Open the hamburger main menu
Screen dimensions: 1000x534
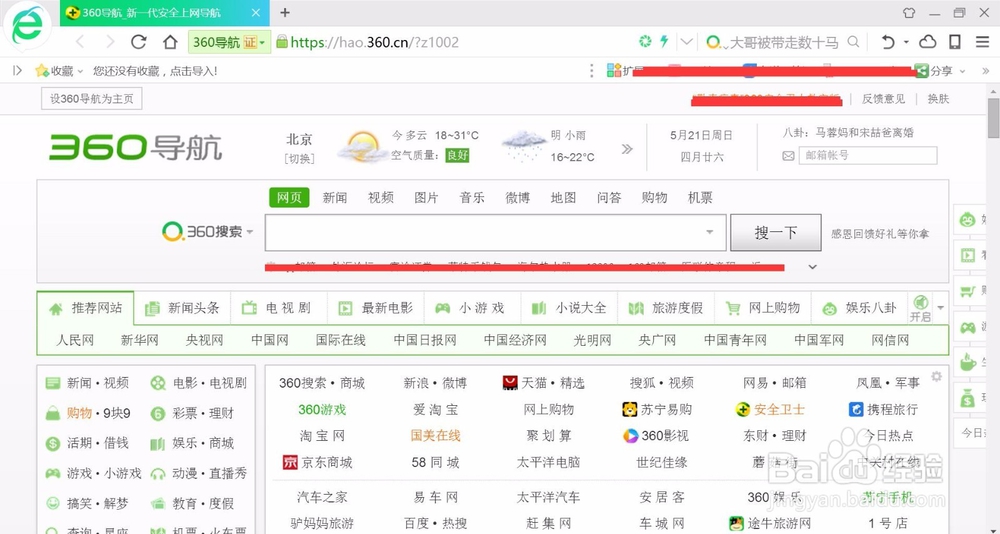tap(982, 42)
